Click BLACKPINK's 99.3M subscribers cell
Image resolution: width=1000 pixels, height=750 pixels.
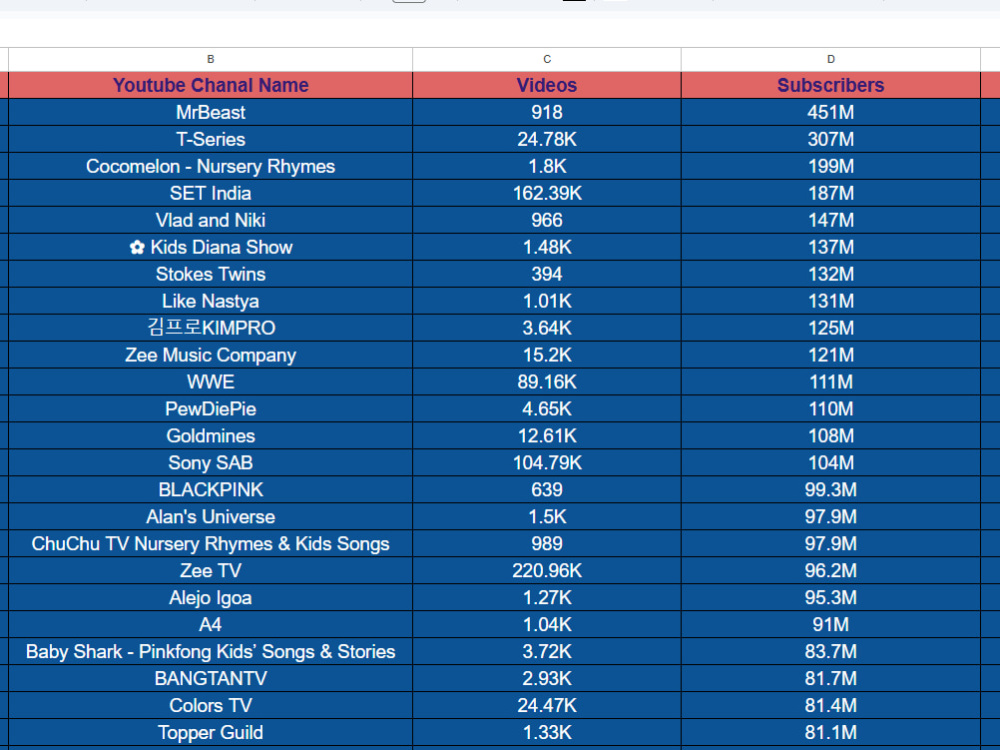point(830,490)
